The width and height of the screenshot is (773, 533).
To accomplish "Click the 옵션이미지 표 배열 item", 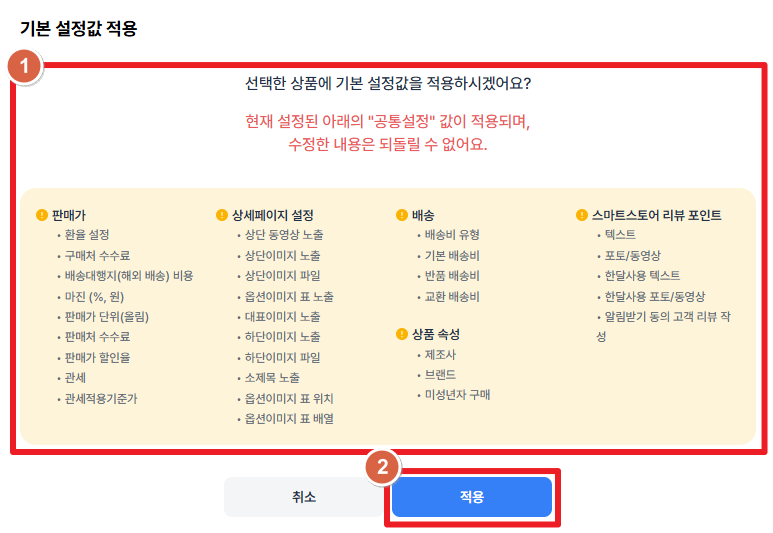I will click(x=289, y=419).
